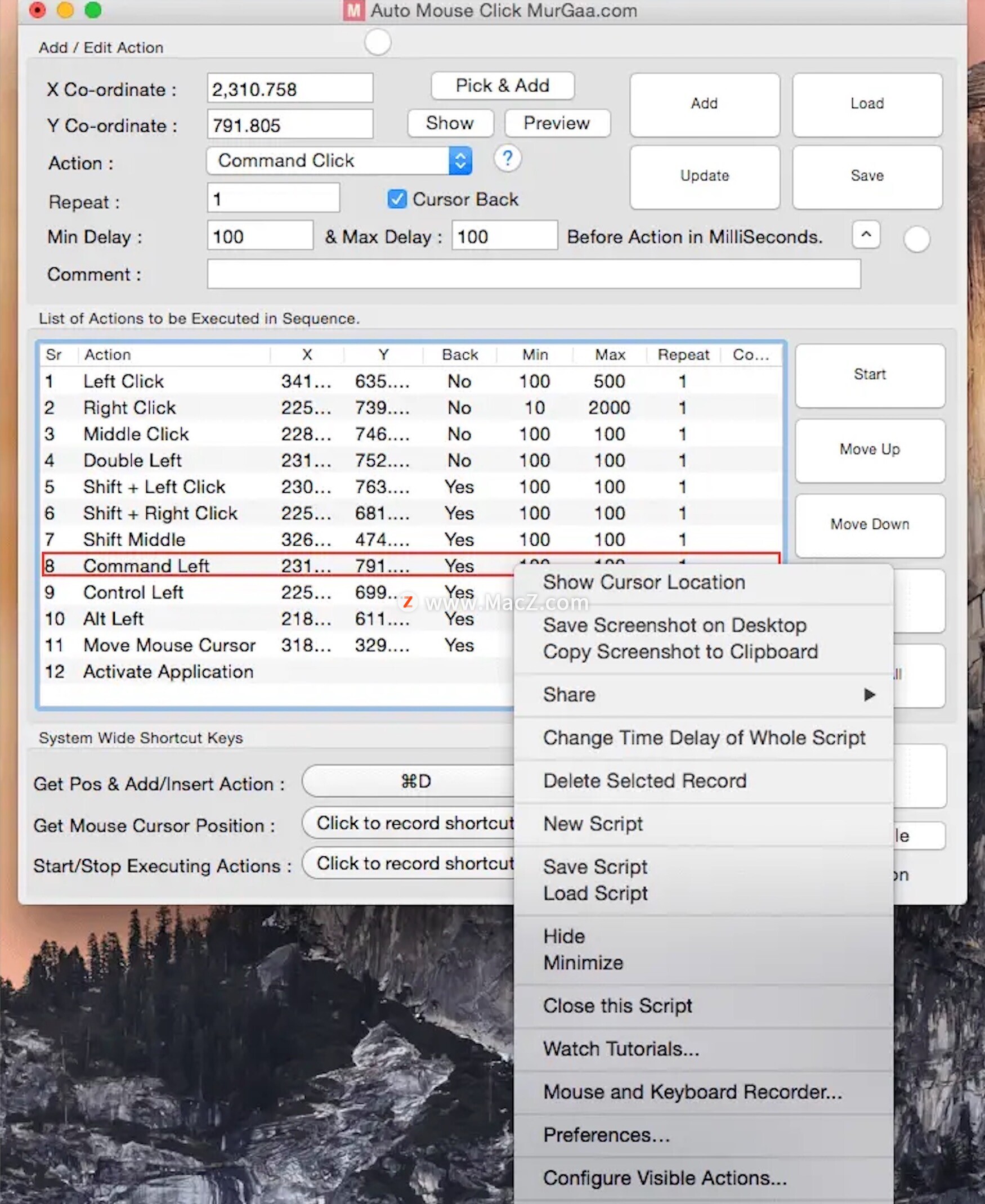Click the Add button
985x1204 pixels.
(704, 104)
